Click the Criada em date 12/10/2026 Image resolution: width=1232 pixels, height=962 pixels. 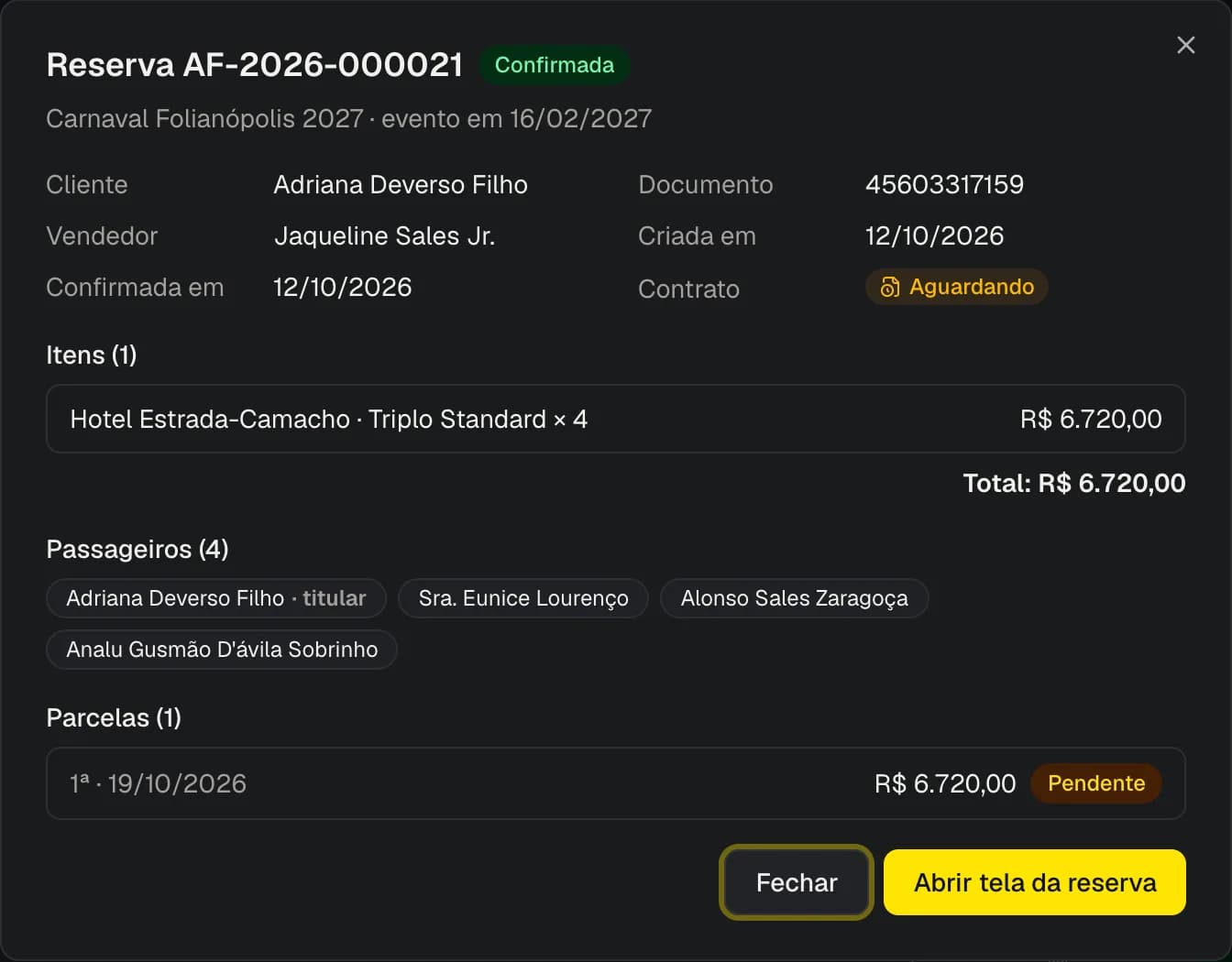[x=934, y=236]
